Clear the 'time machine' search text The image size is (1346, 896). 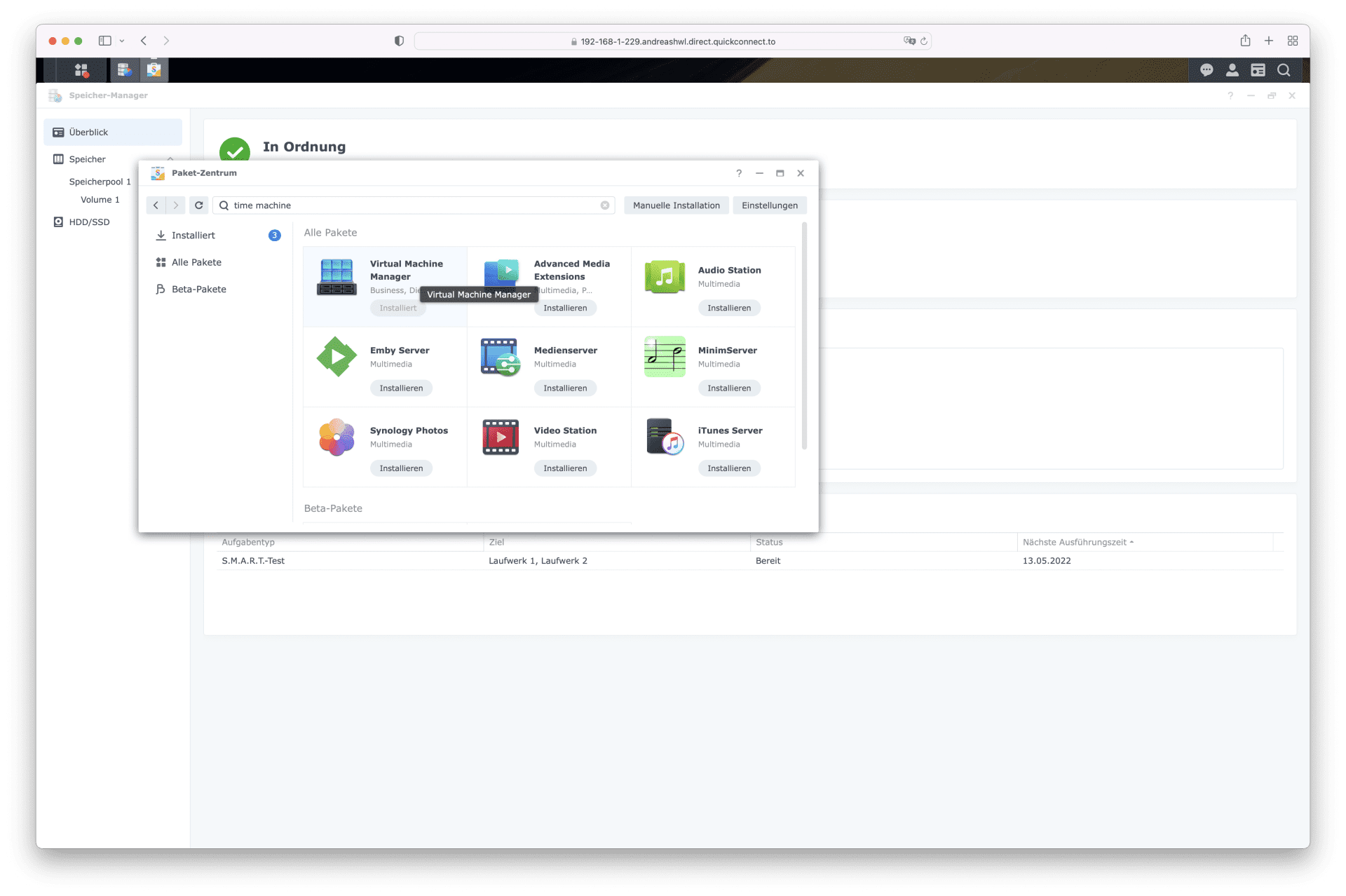pos(605,205)
